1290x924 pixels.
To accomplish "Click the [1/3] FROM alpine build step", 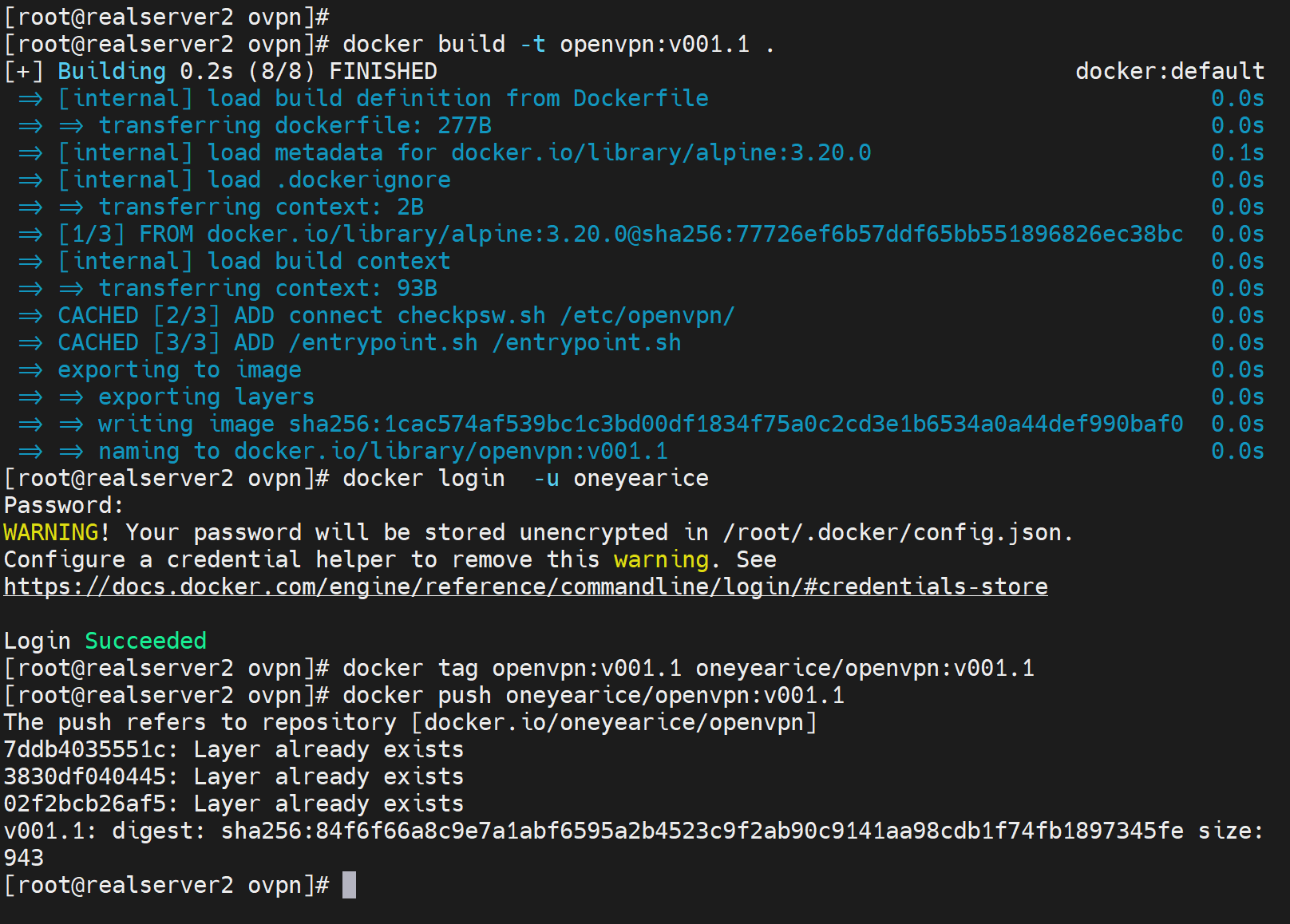I will coord(619,234).
